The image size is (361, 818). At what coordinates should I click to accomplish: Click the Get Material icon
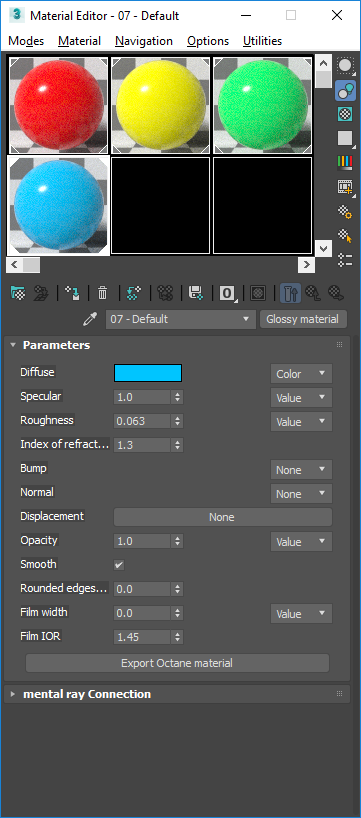tap(18, 293)
